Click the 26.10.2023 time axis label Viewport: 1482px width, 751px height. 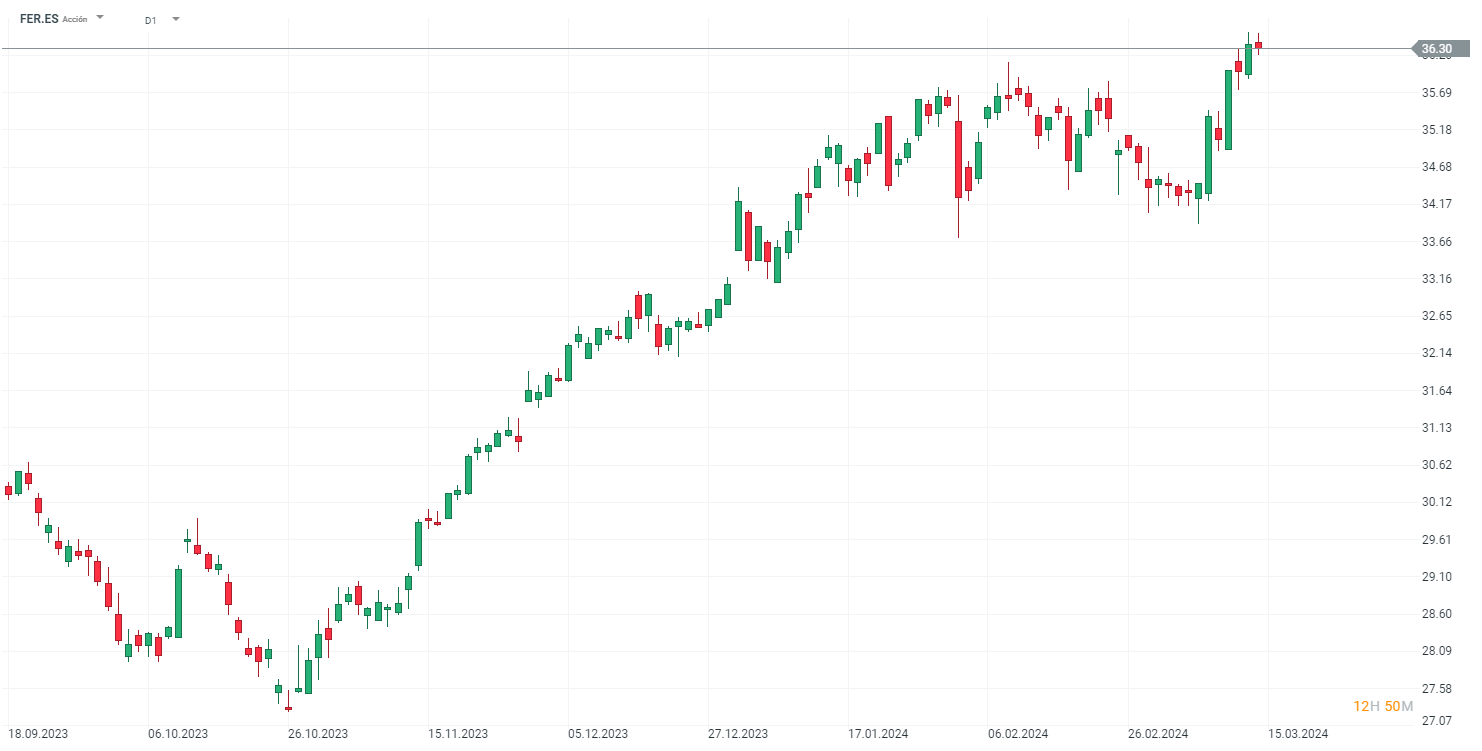coord(318,734)
